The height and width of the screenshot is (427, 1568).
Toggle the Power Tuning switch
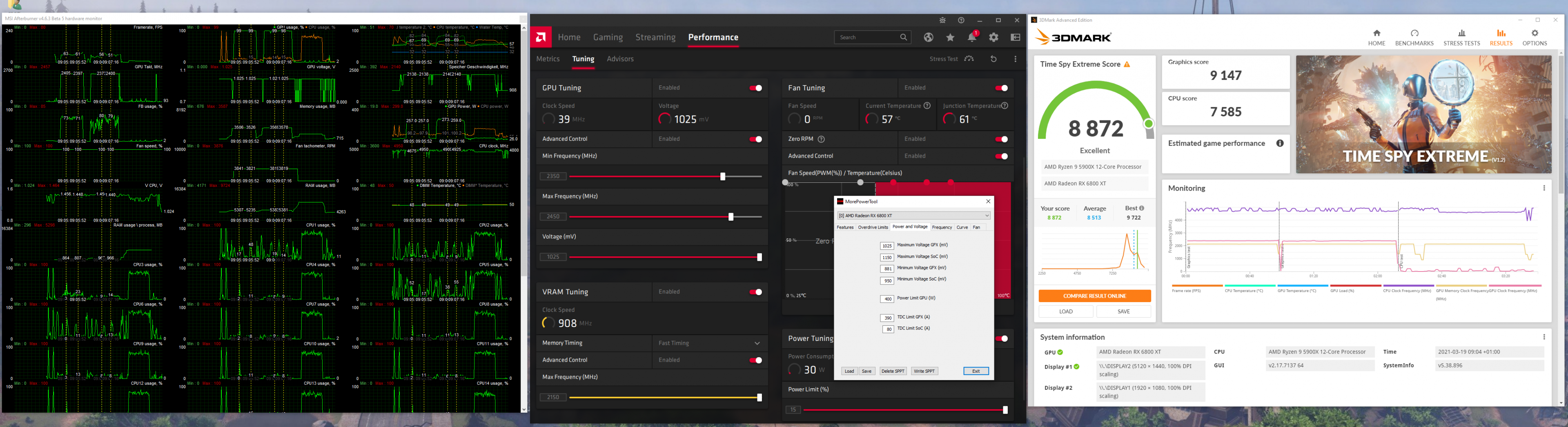point(1001,338)
